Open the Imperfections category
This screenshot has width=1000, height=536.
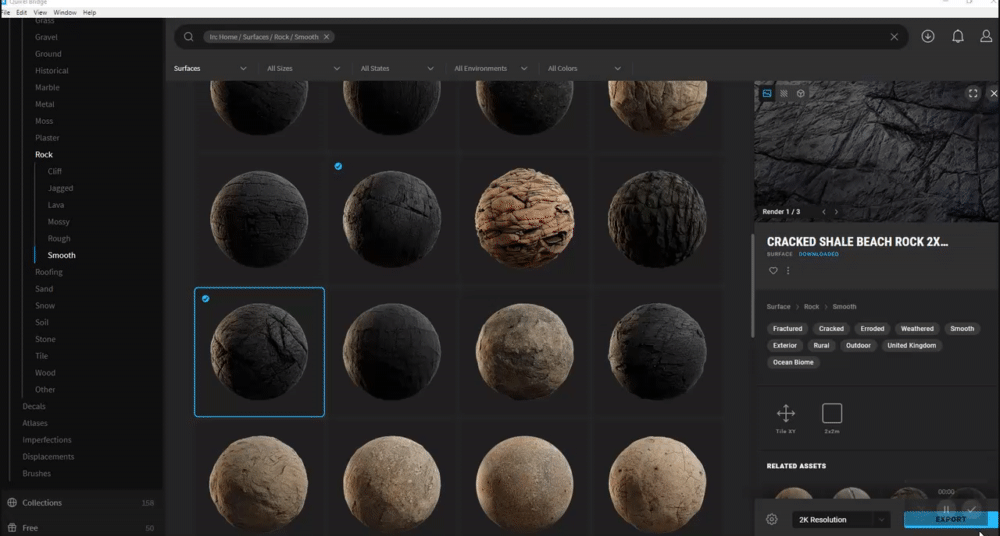(47, 440)
